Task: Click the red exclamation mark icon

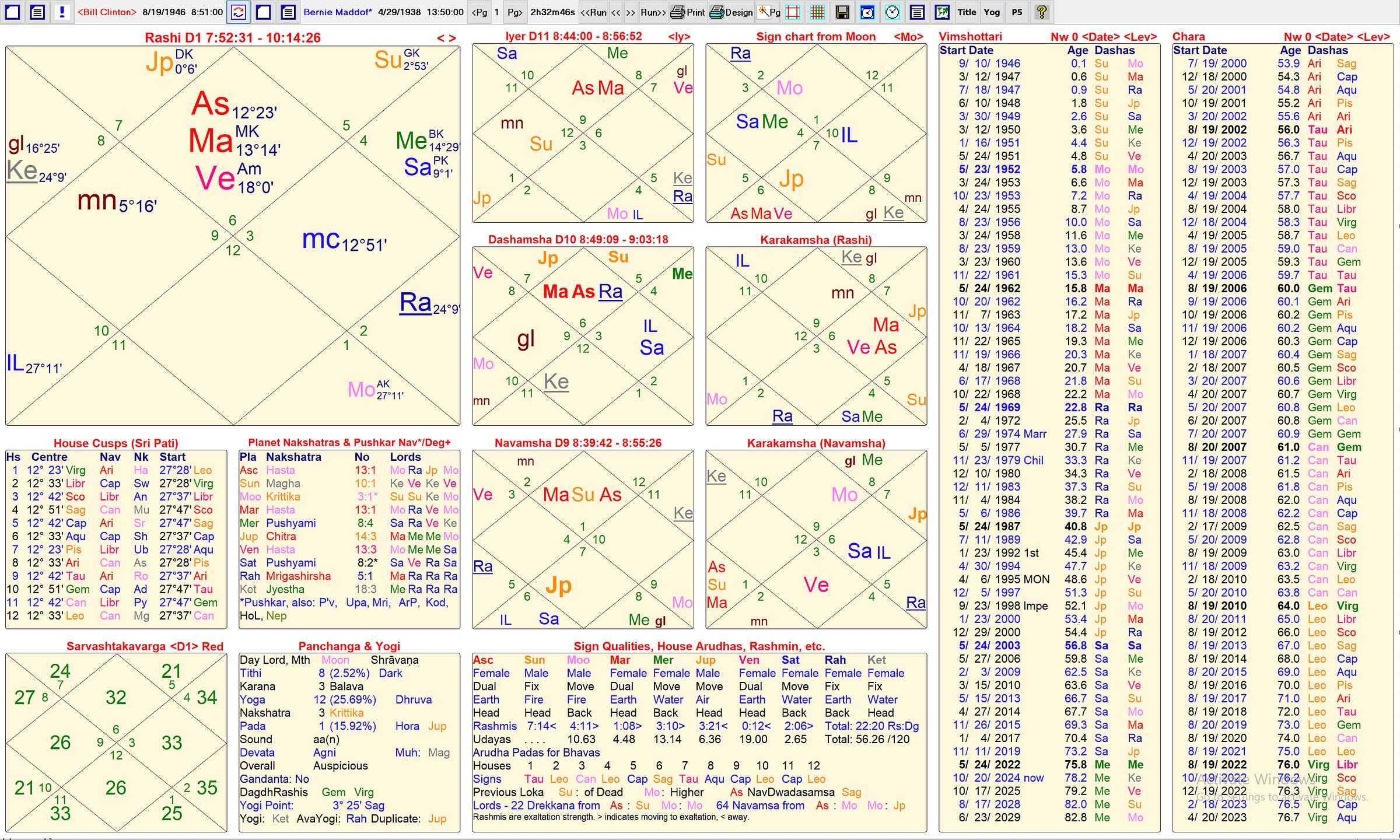Action: point(62,12)
